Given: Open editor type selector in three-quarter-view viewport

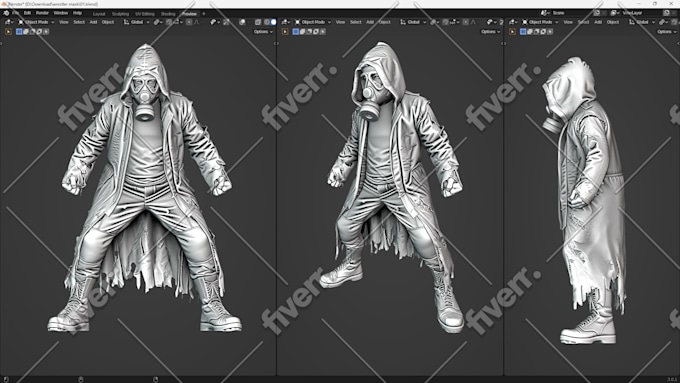Looking at the screenshot, I should coord(285,22).
